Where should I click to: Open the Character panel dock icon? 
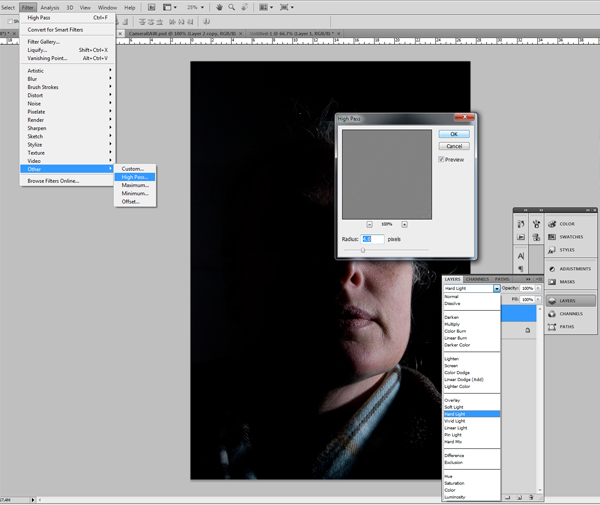(521, 256)
